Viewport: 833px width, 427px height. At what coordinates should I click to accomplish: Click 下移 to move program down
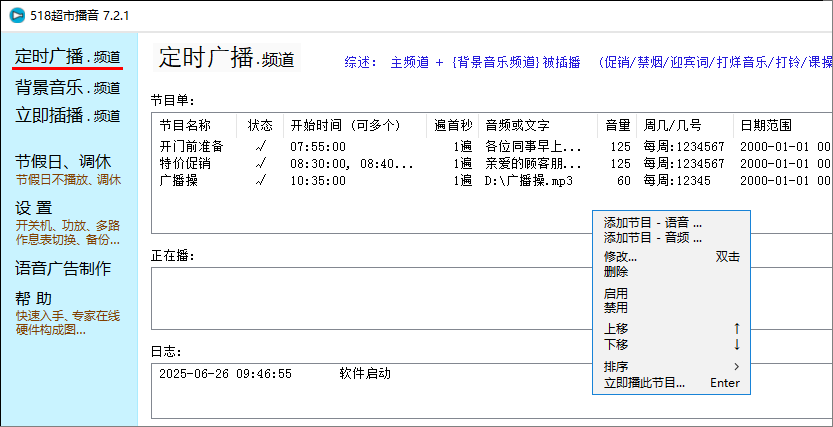pyautogui.click(x=616, y=344)
